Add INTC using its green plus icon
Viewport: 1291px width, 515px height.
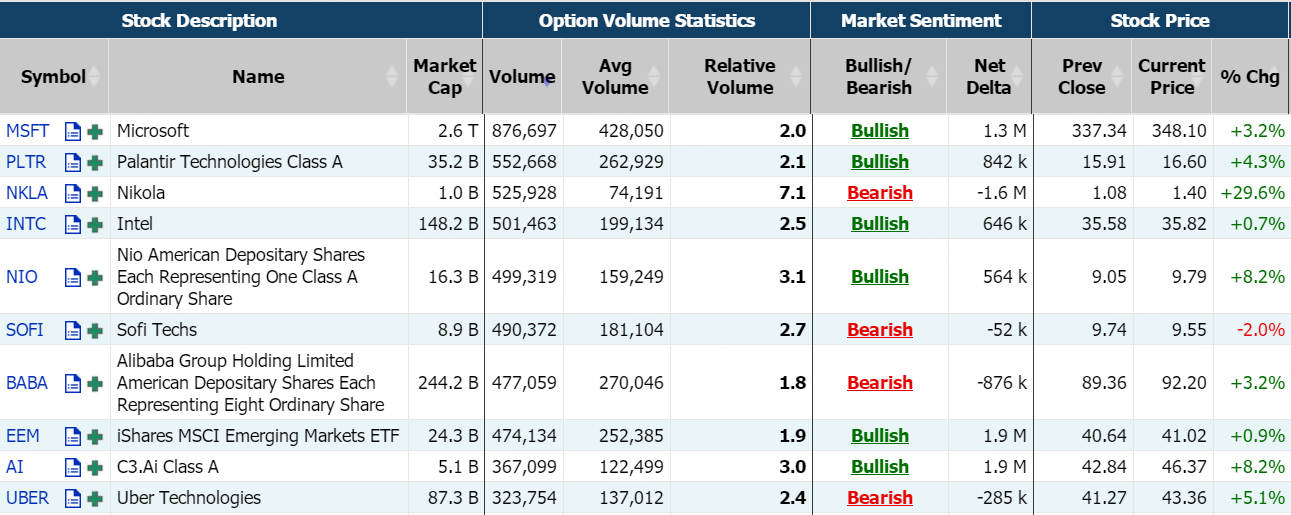tap(95, 224)
